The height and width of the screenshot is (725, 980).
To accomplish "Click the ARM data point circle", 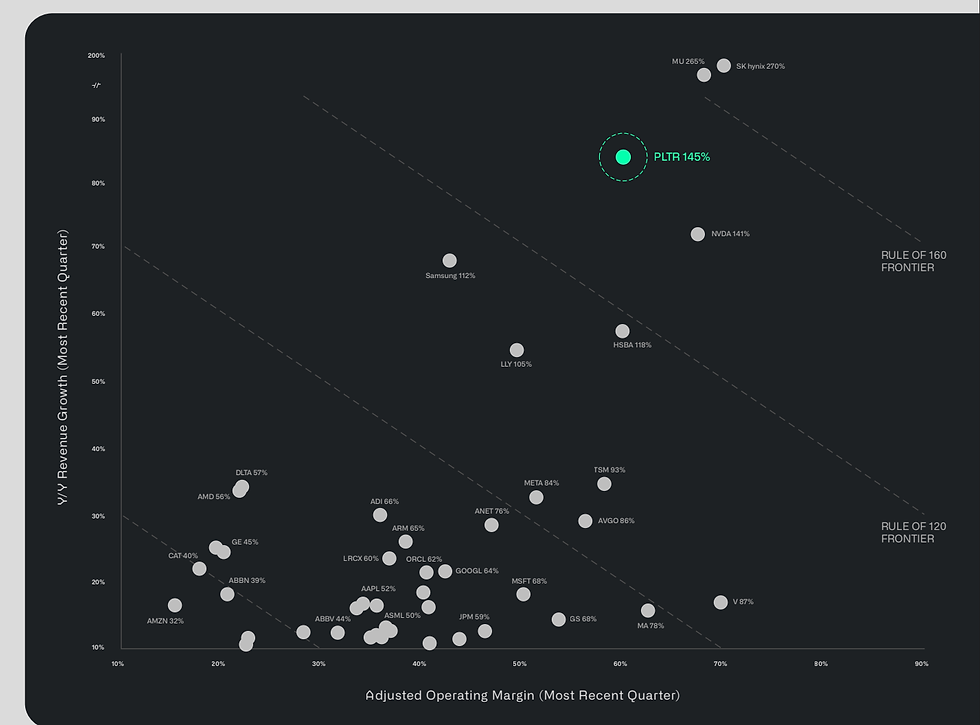I will tap(406, 541).
